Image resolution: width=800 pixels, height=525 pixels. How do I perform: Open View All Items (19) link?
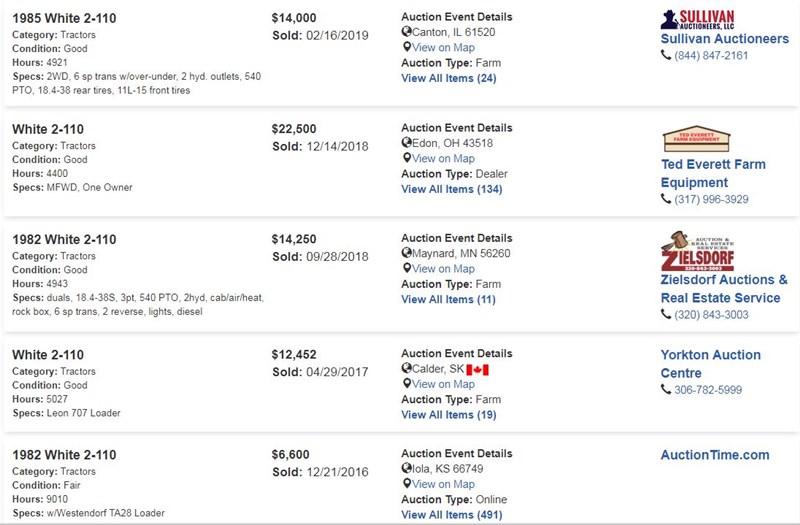[x=448, y=414]
